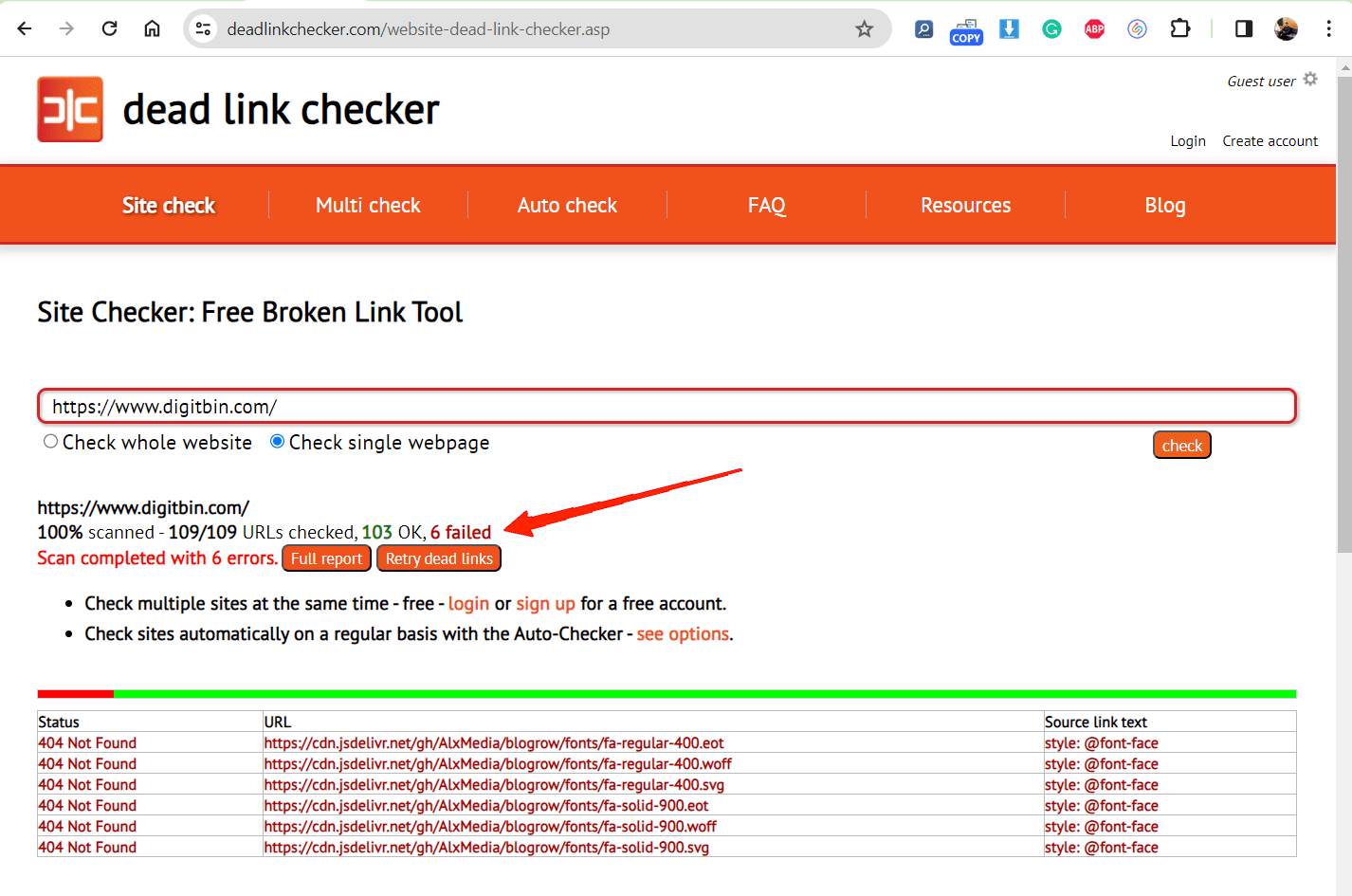
Task: Open the fa-regular-400.eot URL
Action: click(x=494, y=743)
